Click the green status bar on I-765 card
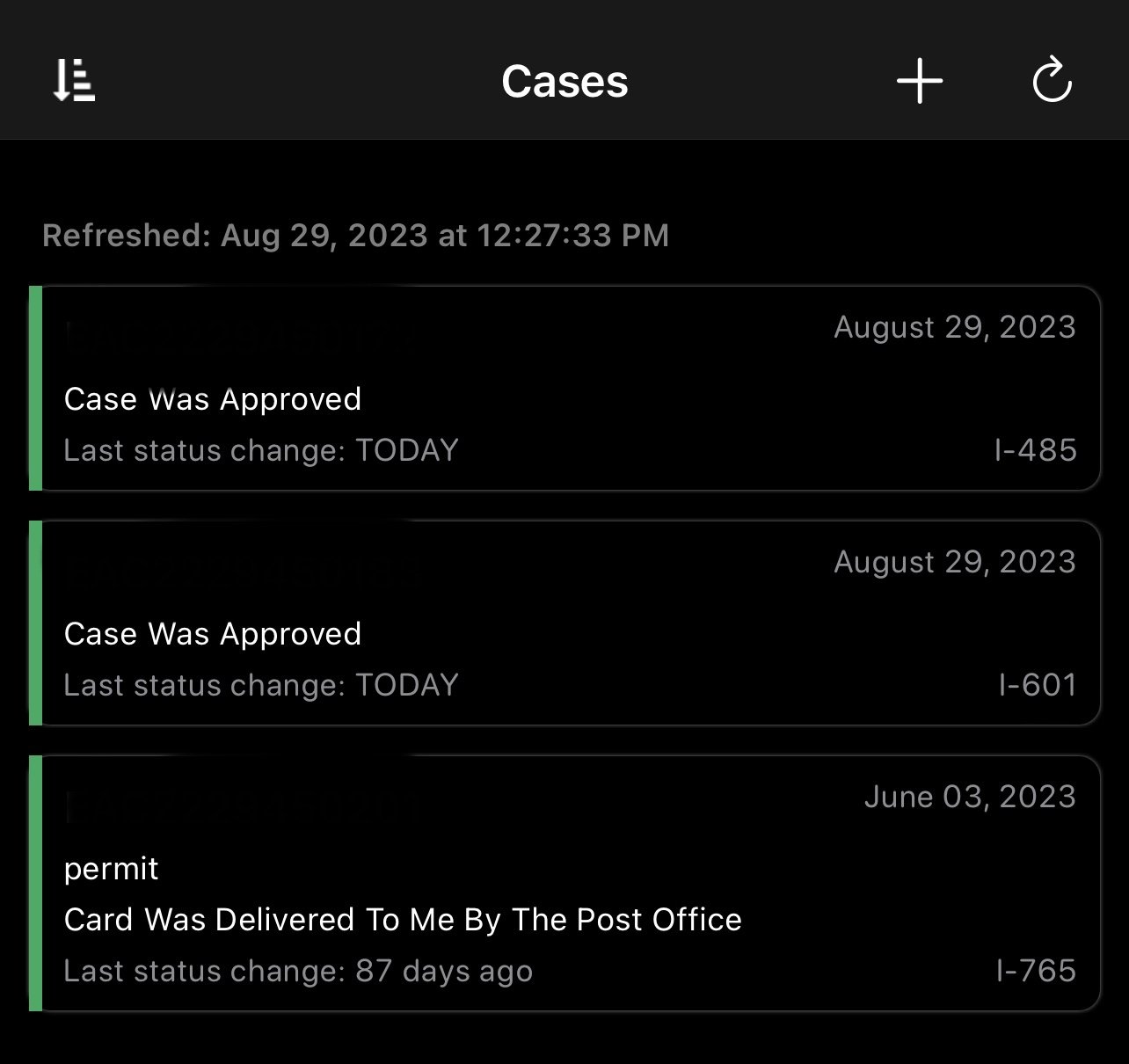The image size is (1129, 1064). pos(35,884)
